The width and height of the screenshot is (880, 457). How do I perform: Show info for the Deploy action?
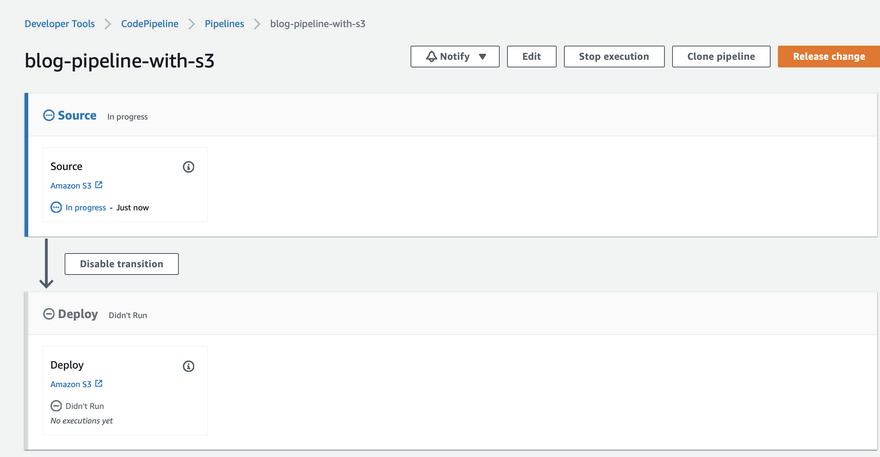click(x=189, y=366)
